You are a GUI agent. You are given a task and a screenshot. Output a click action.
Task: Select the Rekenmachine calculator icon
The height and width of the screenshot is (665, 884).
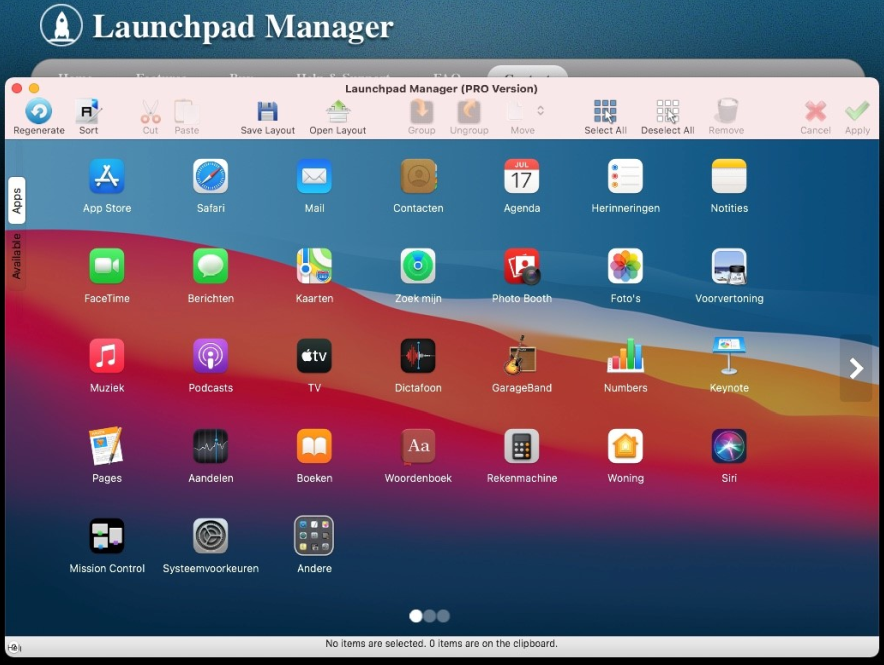521,446
